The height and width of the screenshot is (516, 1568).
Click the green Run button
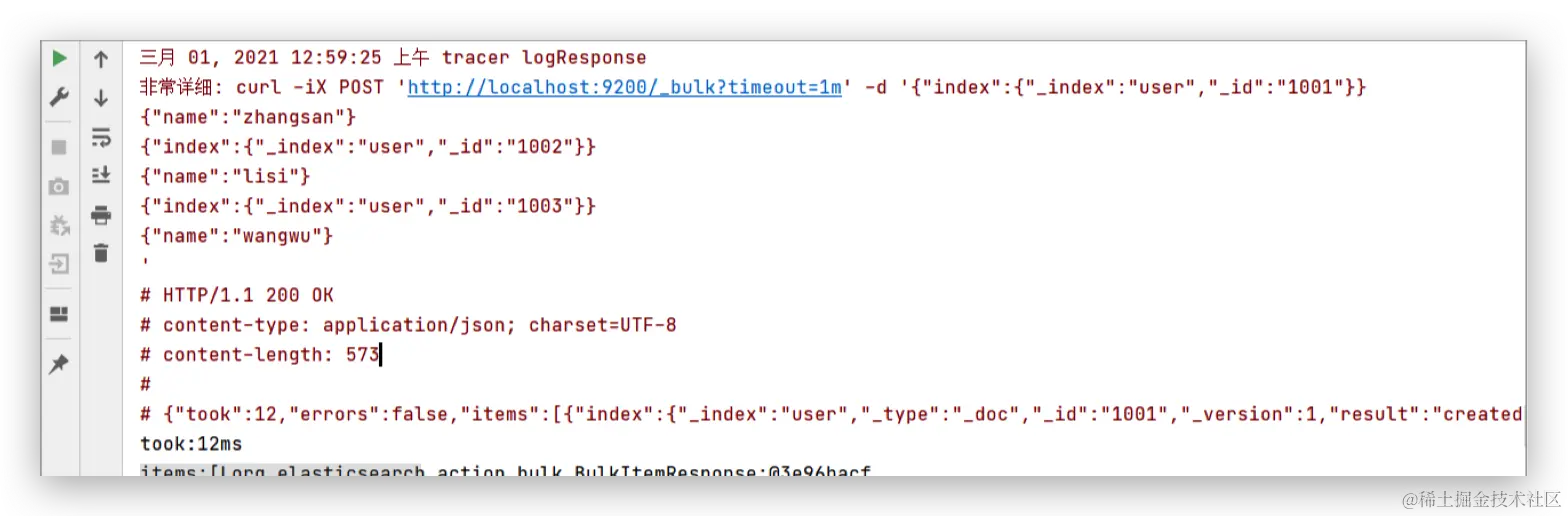point(59,58)
